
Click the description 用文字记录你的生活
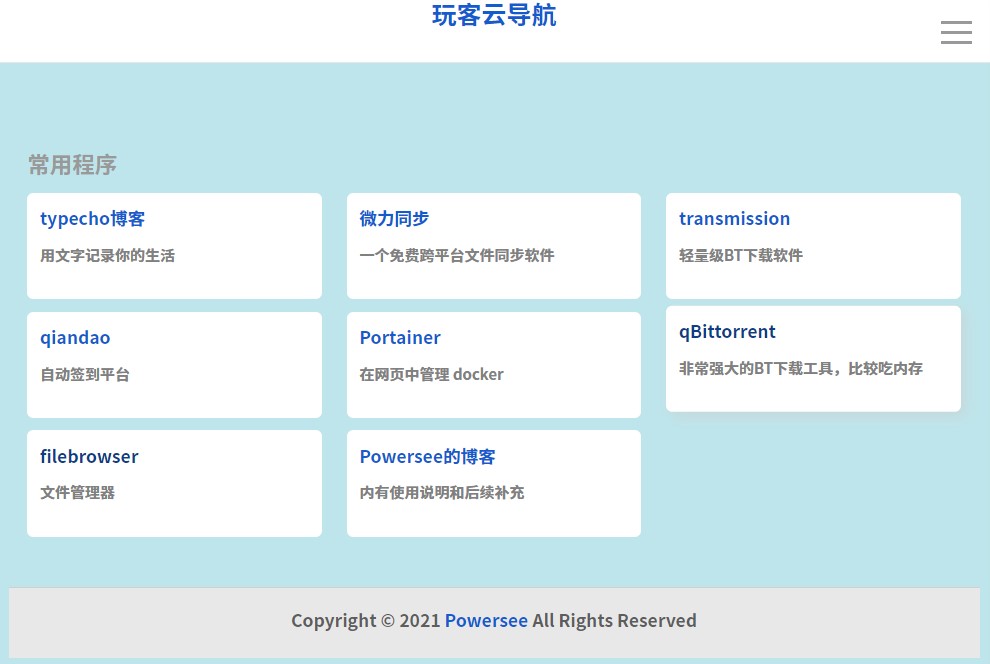(108, 256)
